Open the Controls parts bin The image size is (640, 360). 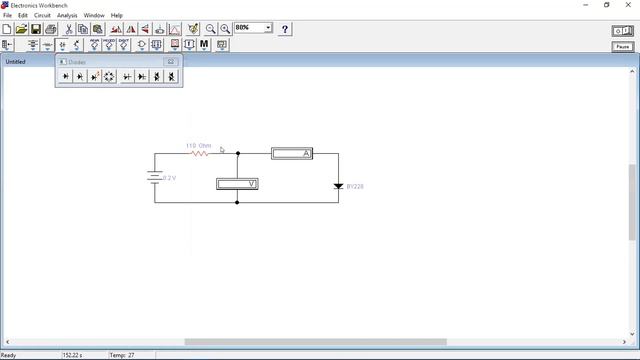tap(189, 45)
